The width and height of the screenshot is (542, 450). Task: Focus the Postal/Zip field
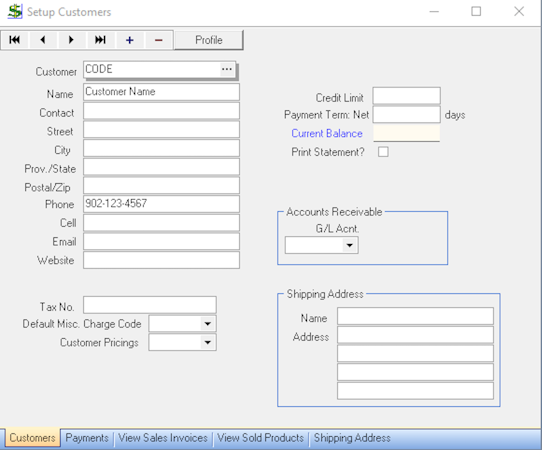click(161, 186)
